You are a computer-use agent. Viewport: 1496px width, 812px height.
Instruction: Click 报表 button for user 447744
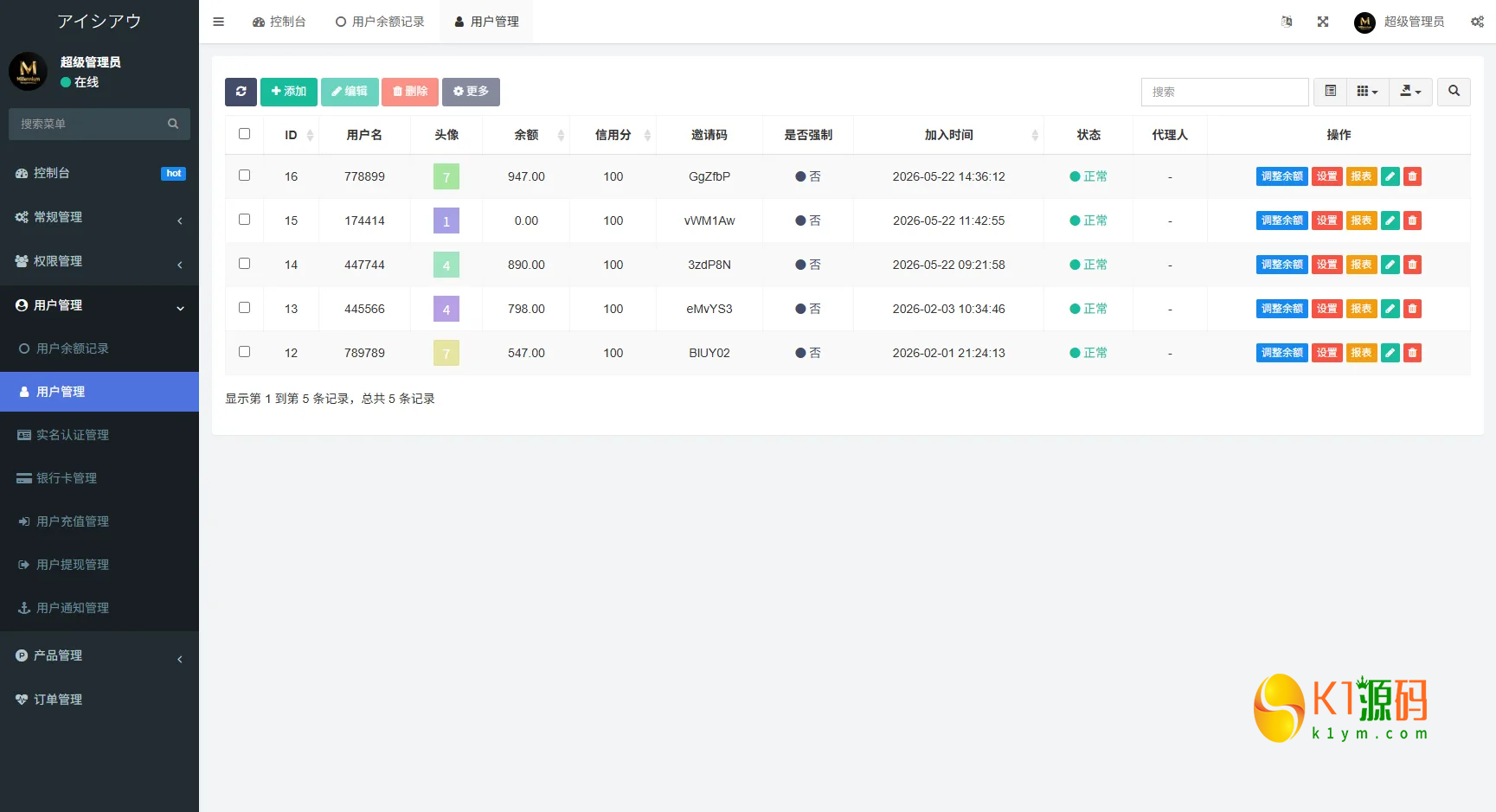pos(1361,265)
